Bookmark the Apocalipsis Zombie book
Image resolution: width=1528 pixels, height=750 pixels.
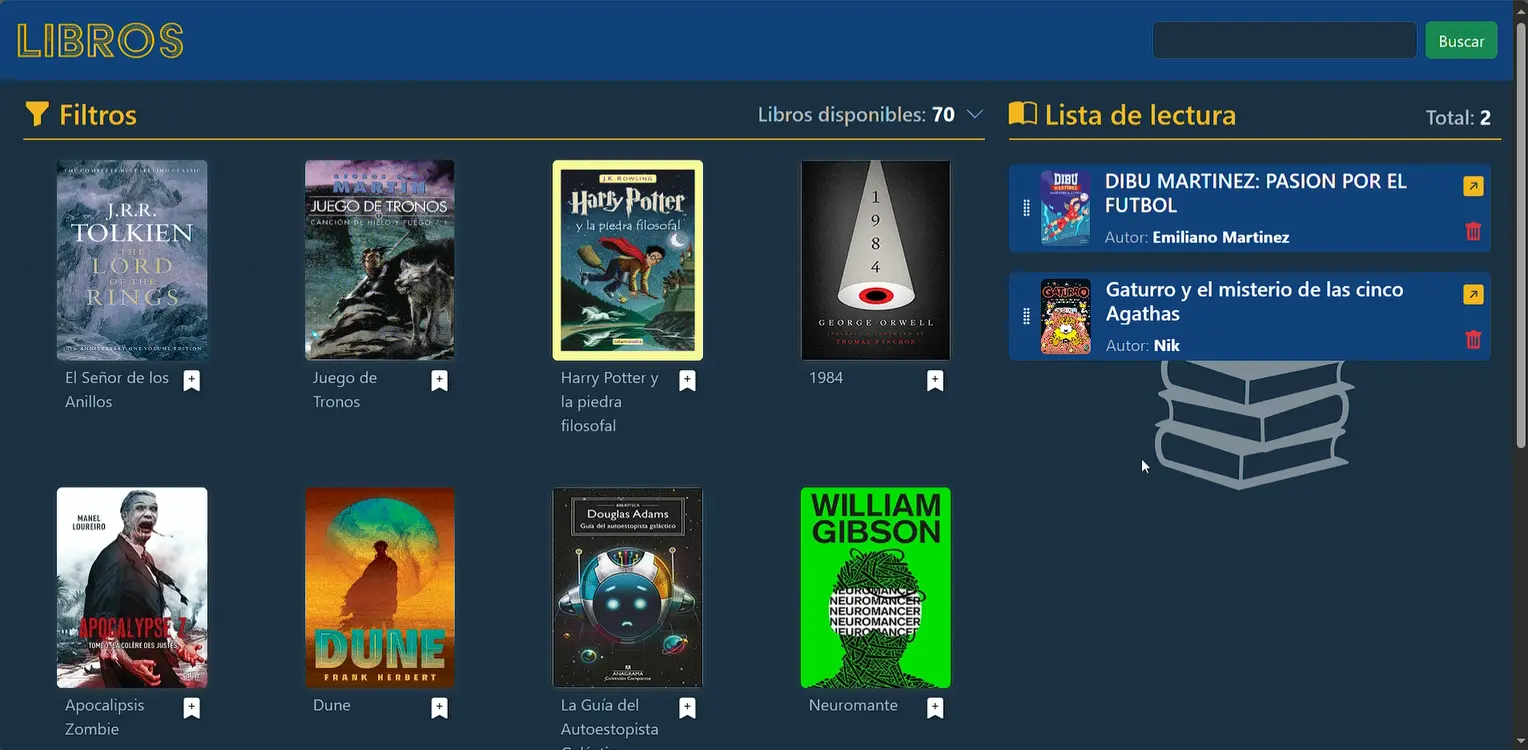tap(192, 708)
